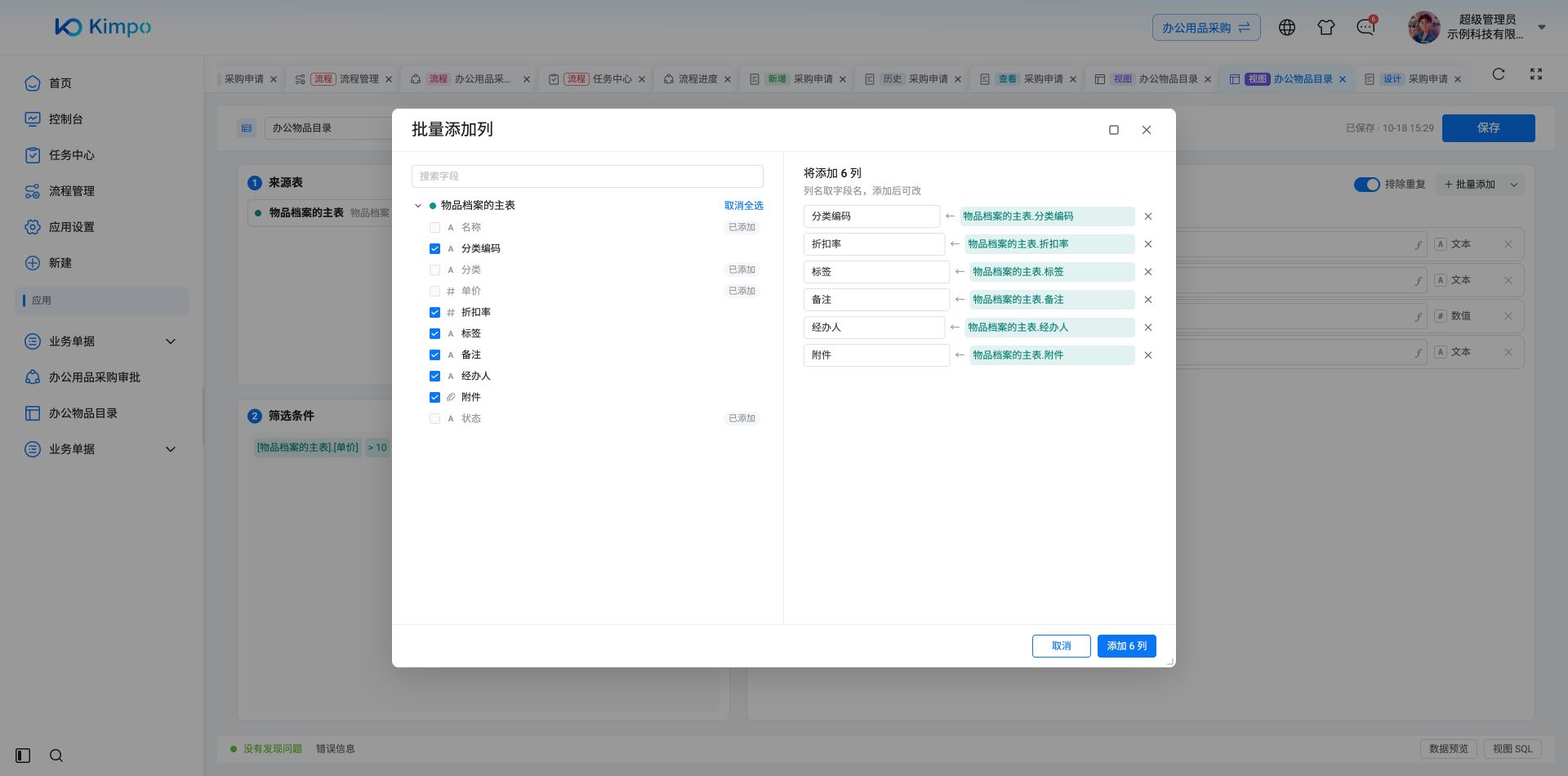Open 控制台 in the sidebar

click(x=65, y=119)
